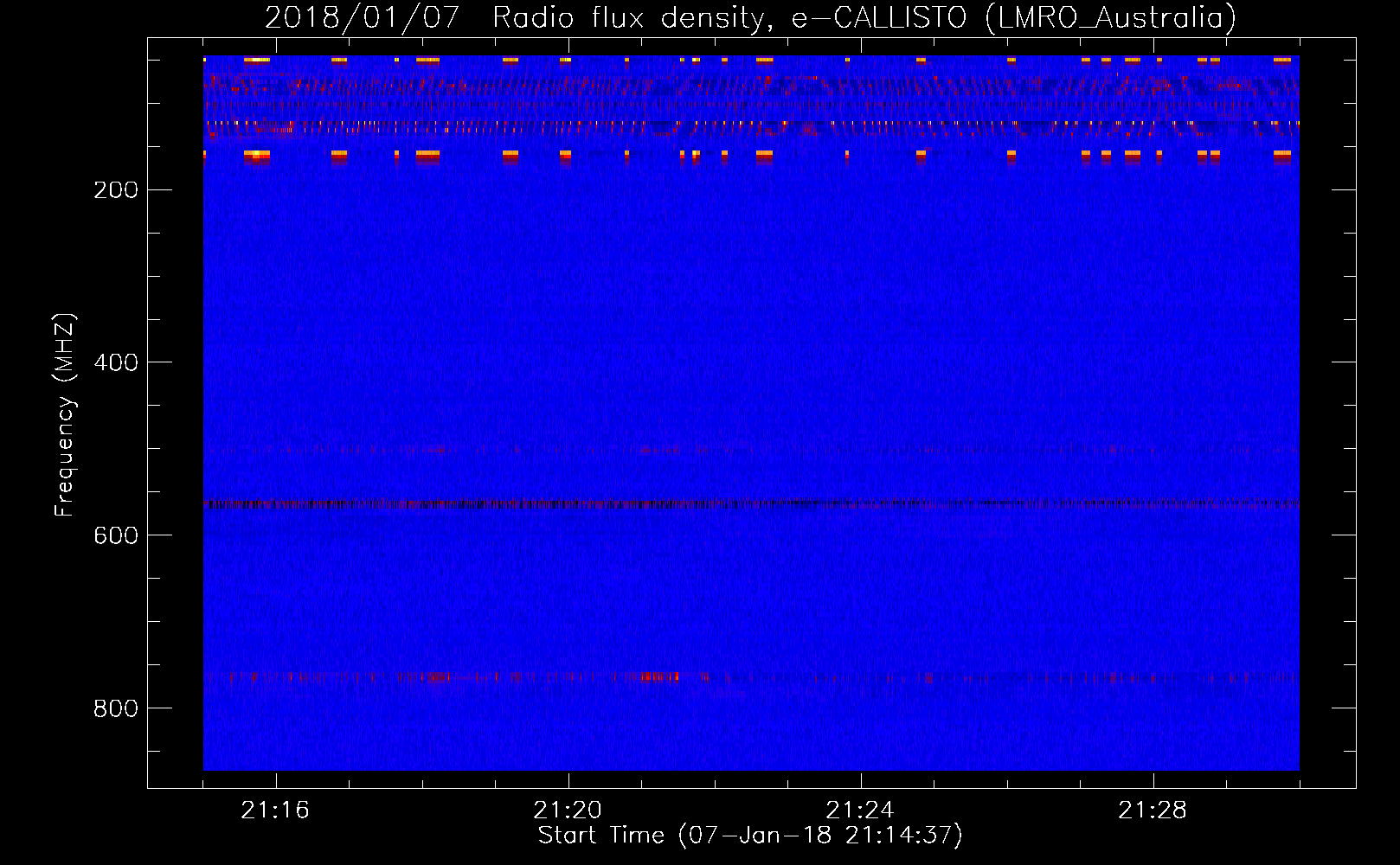Click the 600 frequency tick label
The image size is (1400, 865).
(x=116, y=535)
